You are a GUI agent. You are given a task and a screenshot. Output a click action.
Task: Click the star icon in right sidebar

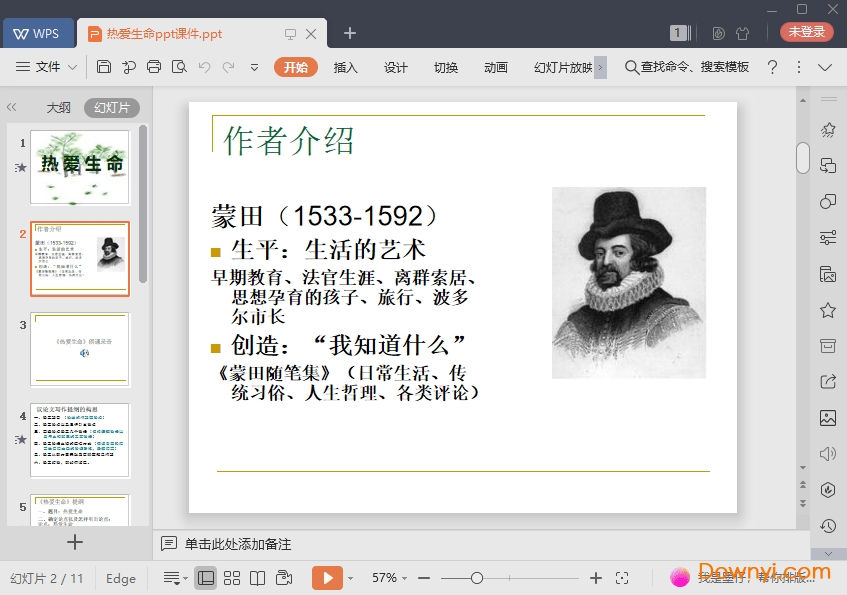coord(828,310)
